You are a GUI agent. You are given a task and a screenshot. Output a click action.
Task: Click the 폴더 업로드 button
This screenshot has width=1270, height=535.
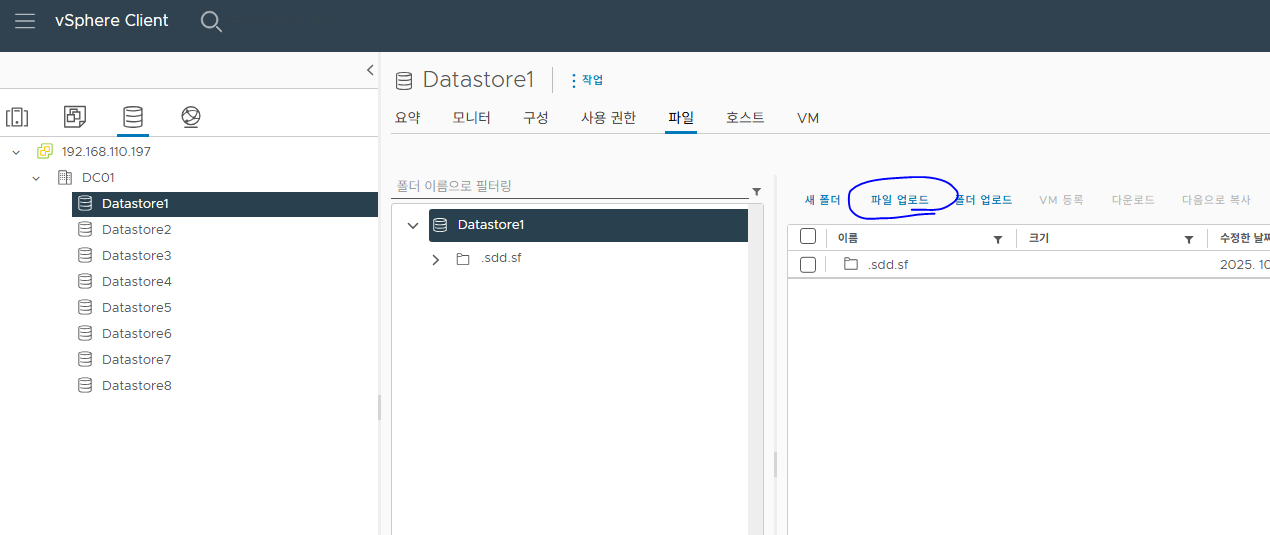tap(983, 200)
